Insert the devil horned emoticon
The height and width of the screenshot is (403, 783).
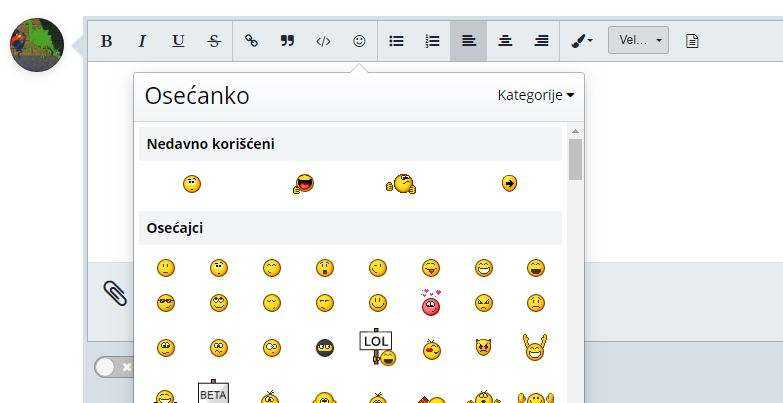(484, 347)
